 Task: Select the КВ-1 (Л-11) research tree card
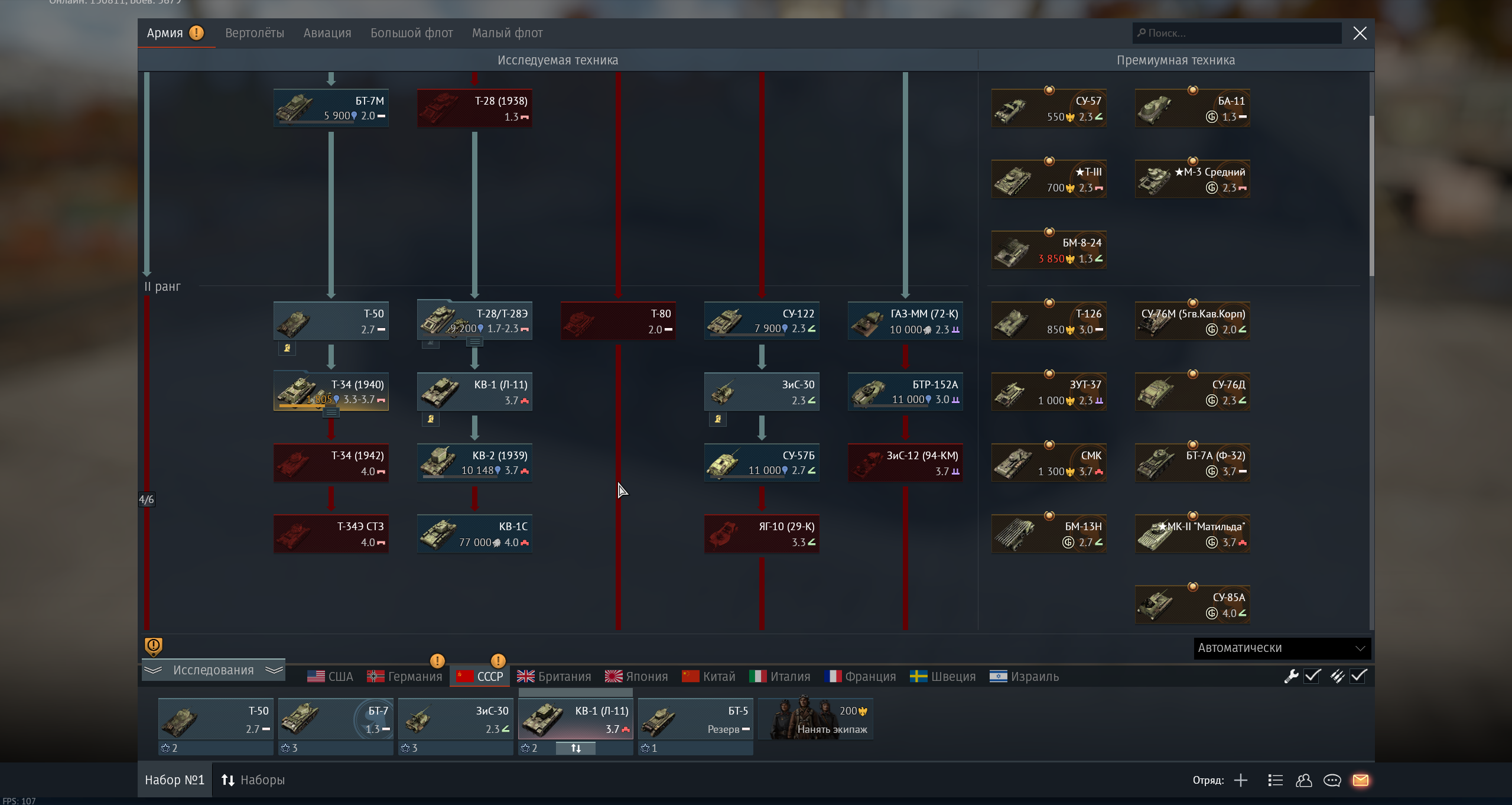tap(474, 392)
